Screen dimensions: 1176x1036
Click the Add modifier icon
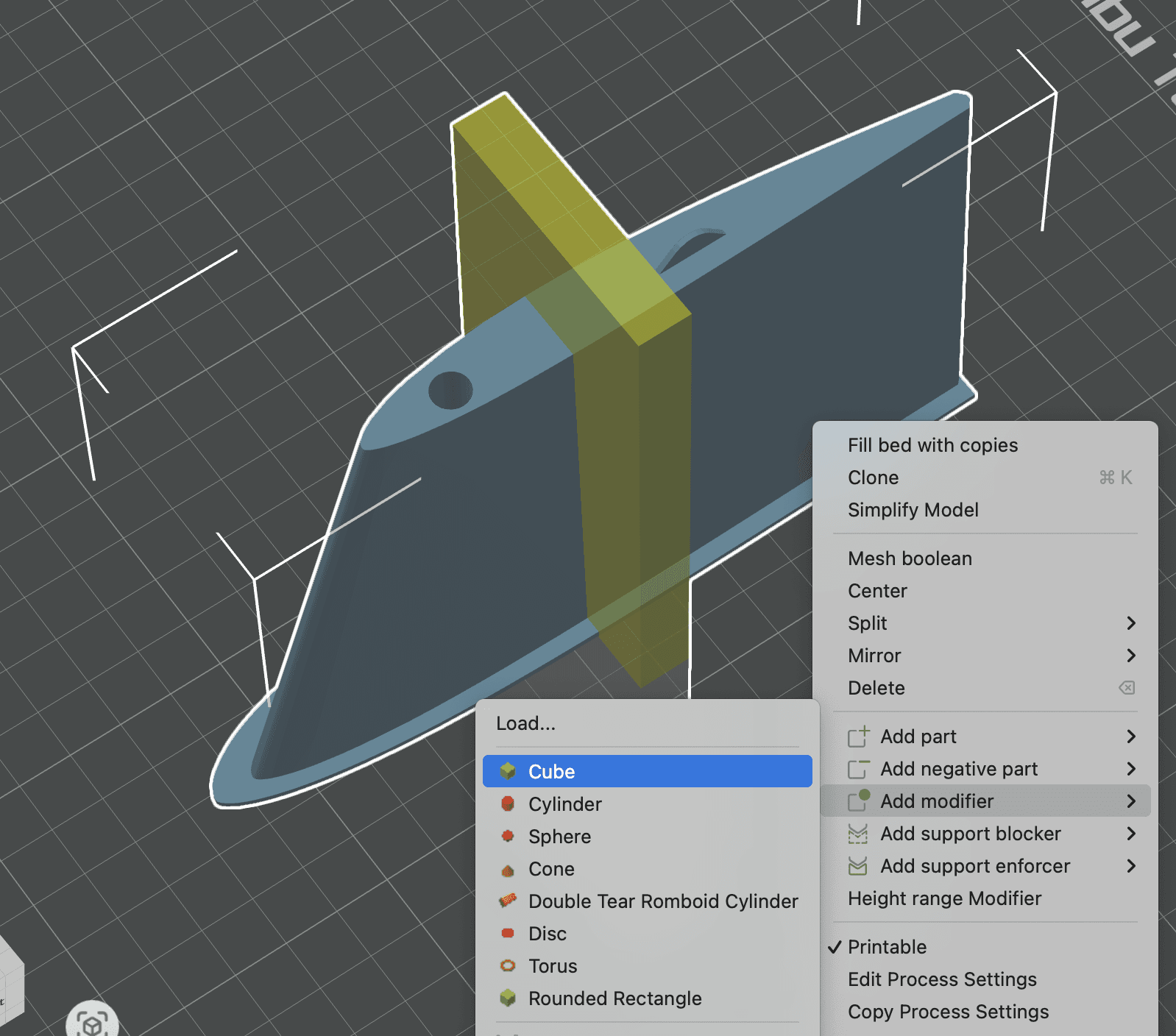coord(858,801)
